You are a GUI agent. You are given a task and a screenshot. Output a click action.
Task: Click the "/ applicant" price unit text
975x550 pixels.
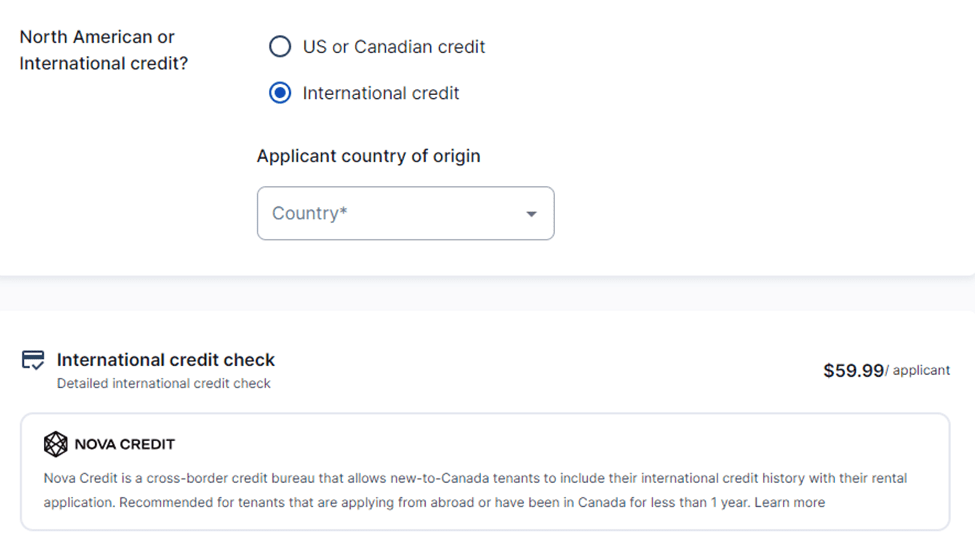click(918, 371)
